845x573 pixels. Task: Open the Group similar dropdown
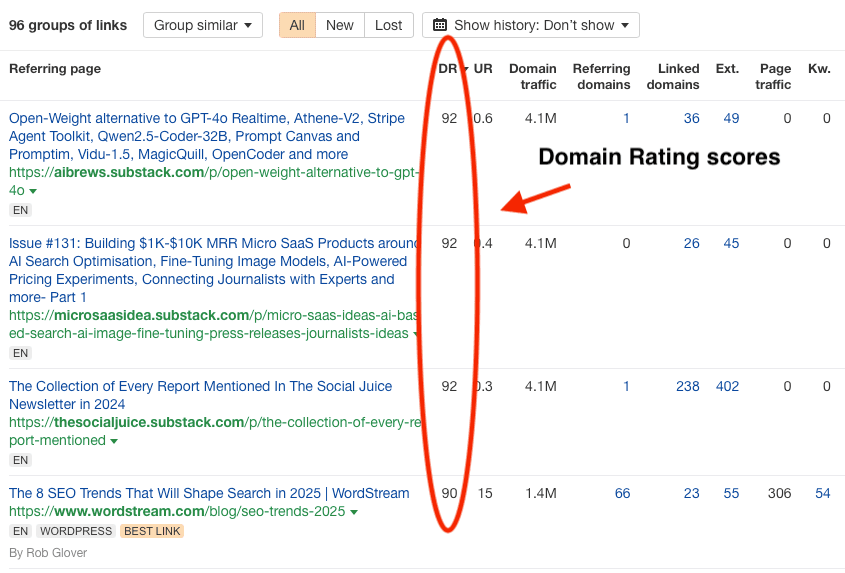coord(203,25)
